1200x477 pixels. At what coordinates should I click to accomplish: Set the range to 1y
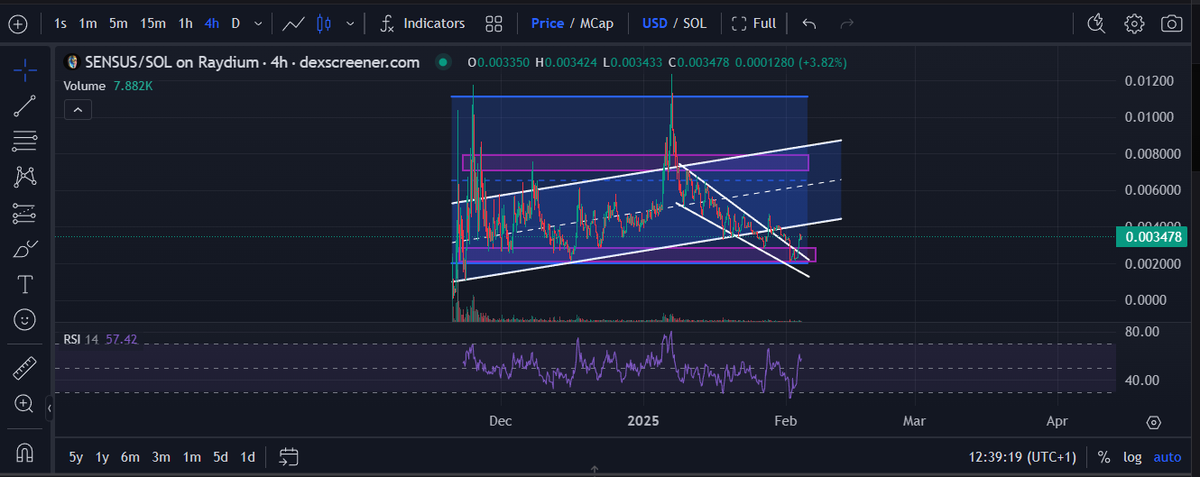pos(102,457)
